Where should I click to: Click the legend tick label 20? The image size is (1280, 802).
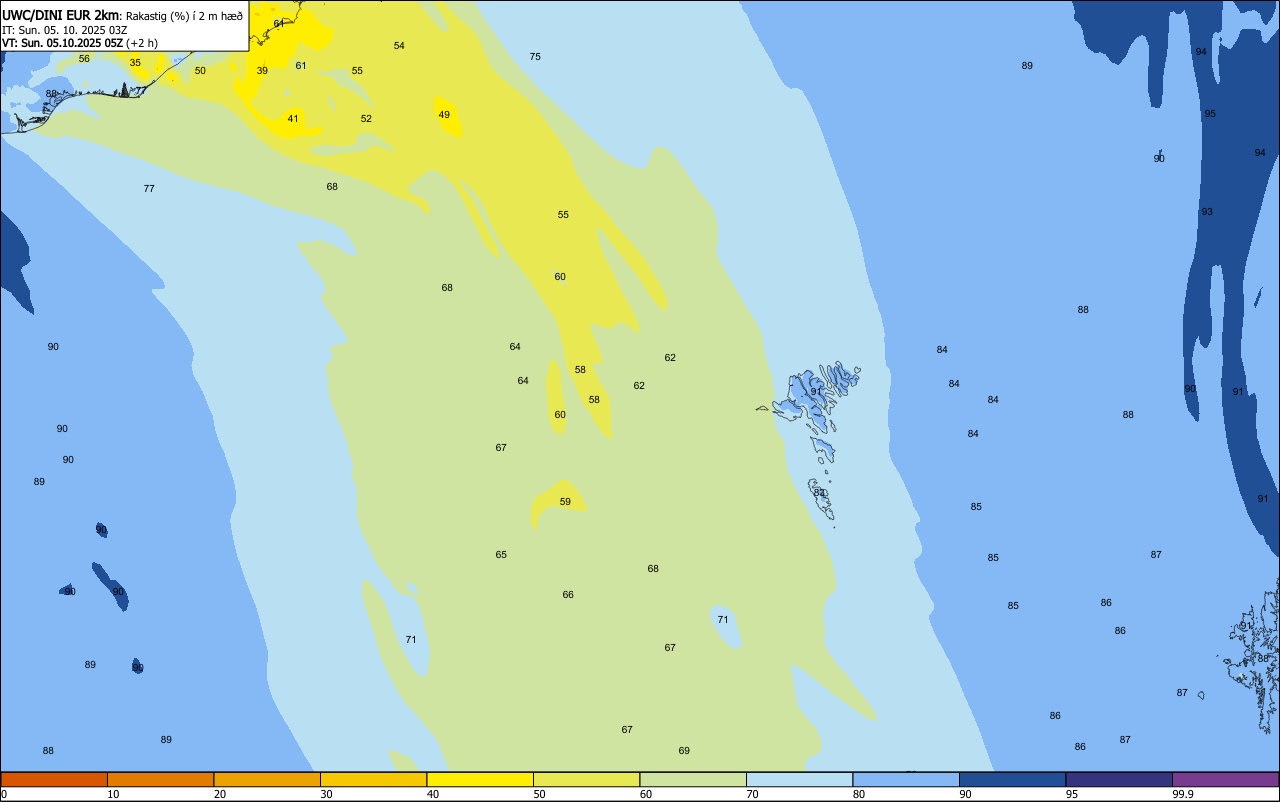(x=220, y=794)
